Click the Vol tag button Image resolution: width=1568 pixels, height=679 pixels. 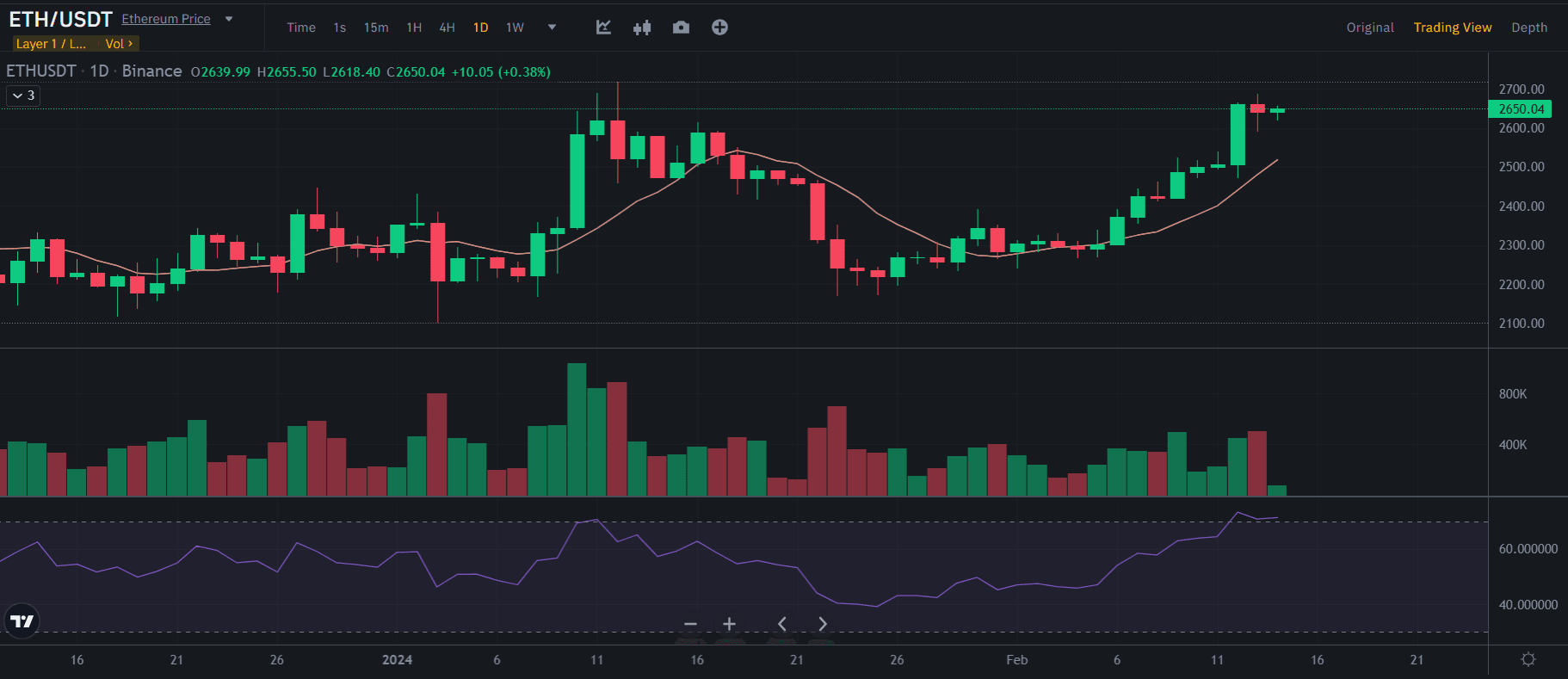[119, 44]
